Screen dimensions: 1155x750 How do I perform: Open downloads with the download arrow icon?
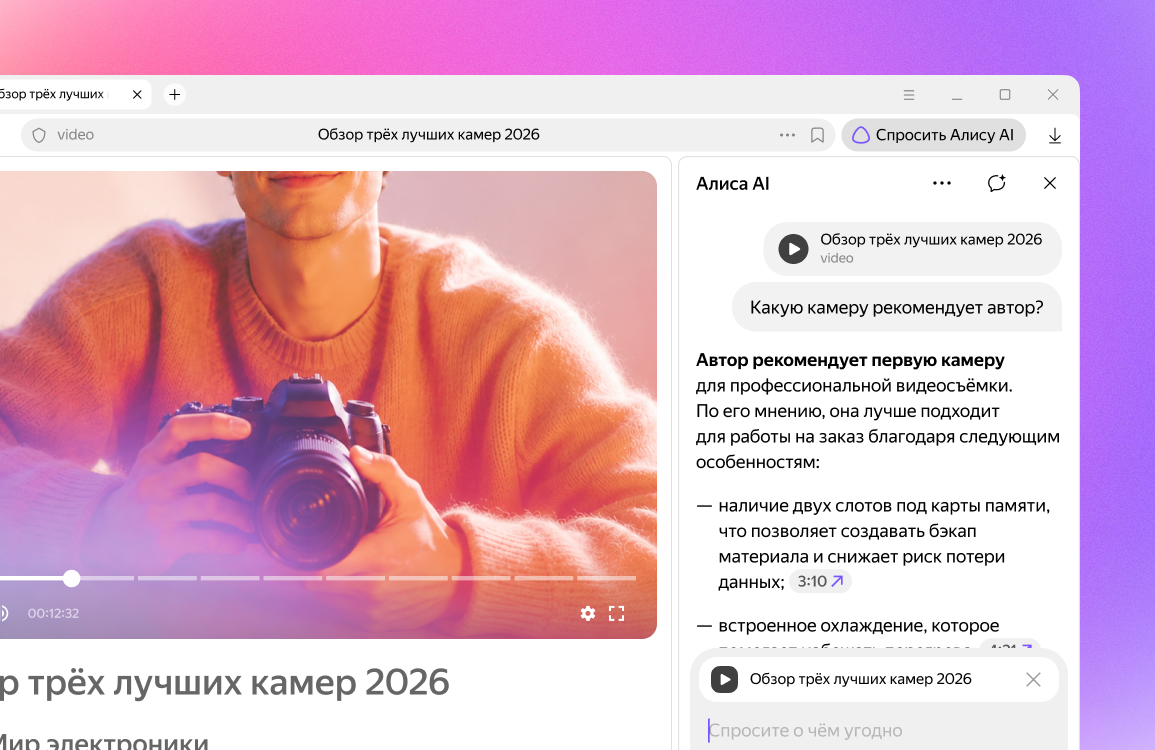(1055, 136)
